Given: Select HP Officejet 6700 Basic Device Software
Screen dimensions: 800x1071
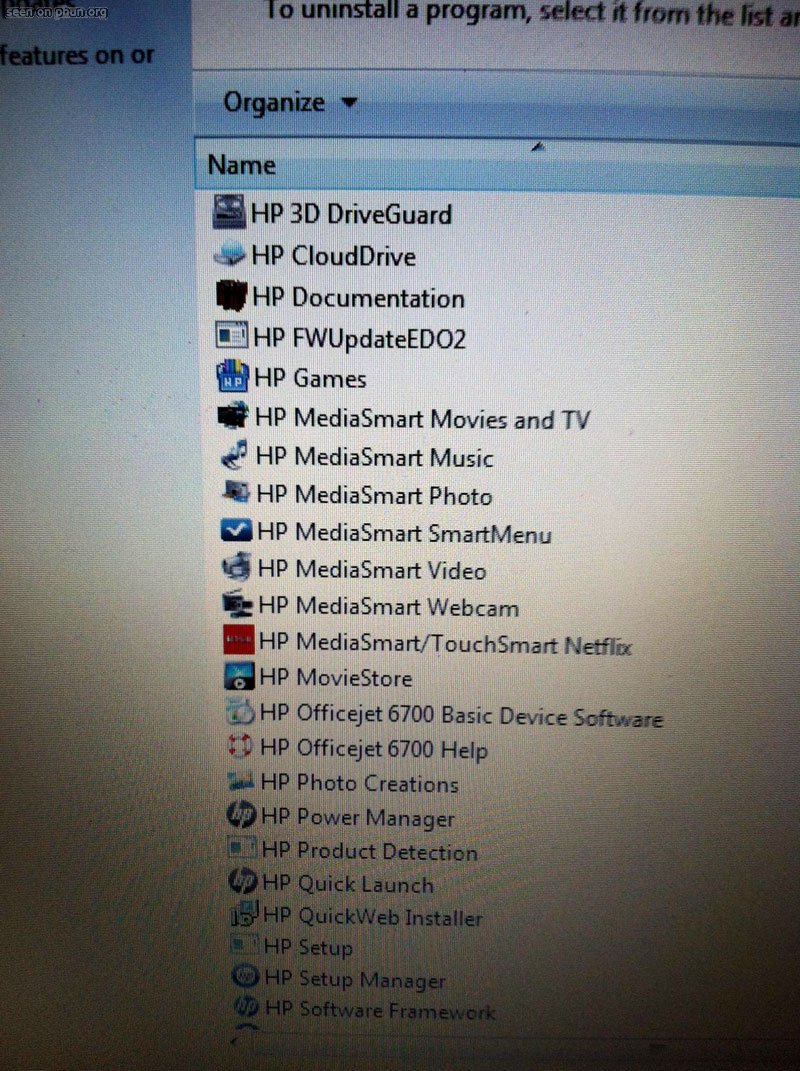Looking at the screenshot, I should pos(461,715).
